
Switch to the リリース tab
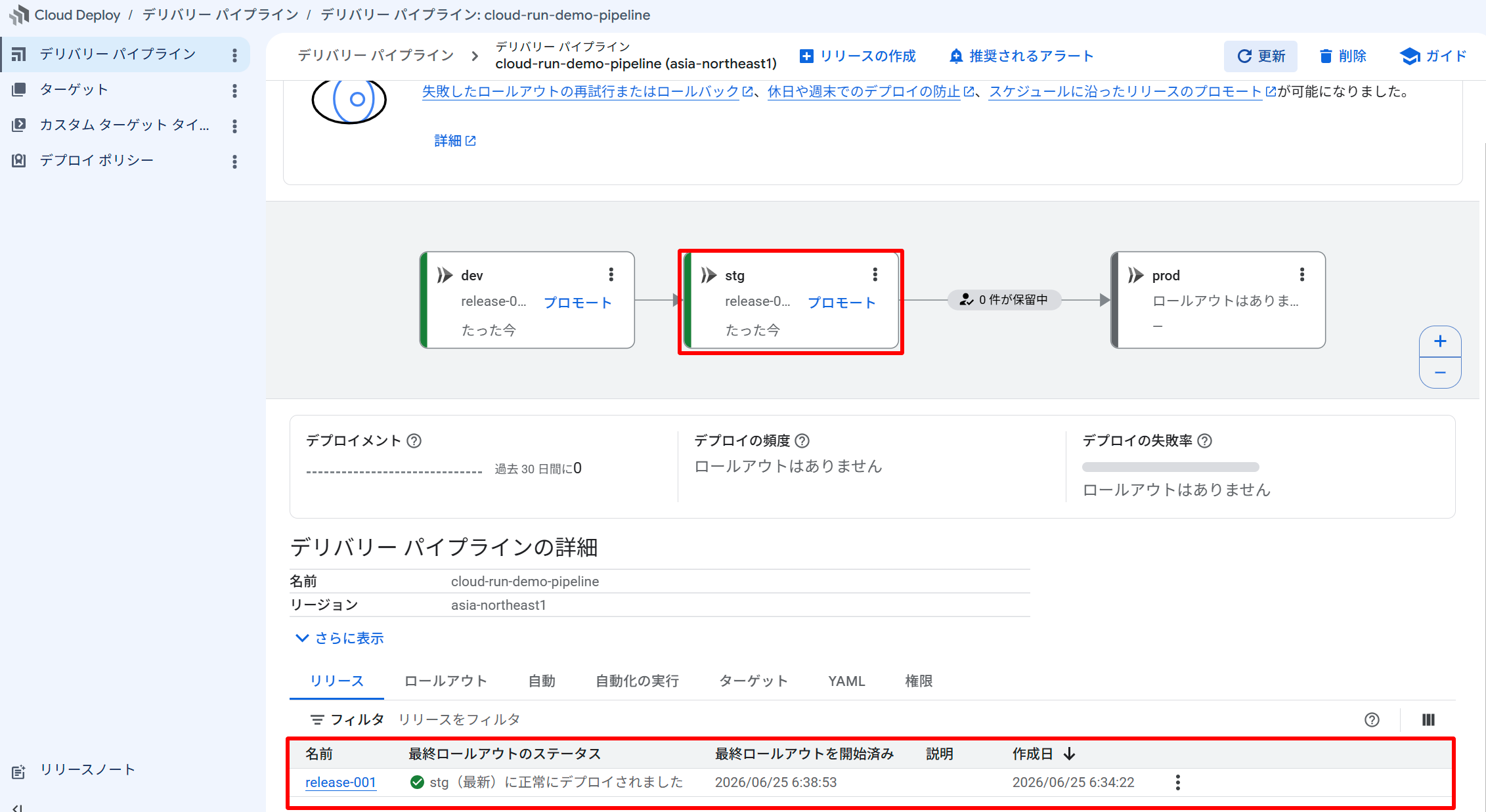[x=337, y=681]
